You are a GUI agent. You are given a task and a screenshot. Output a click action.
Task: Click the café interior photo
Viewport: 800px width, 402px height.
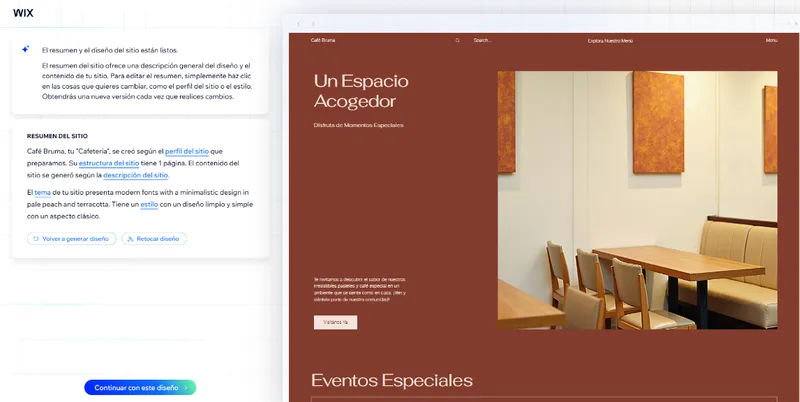[637, 200]
